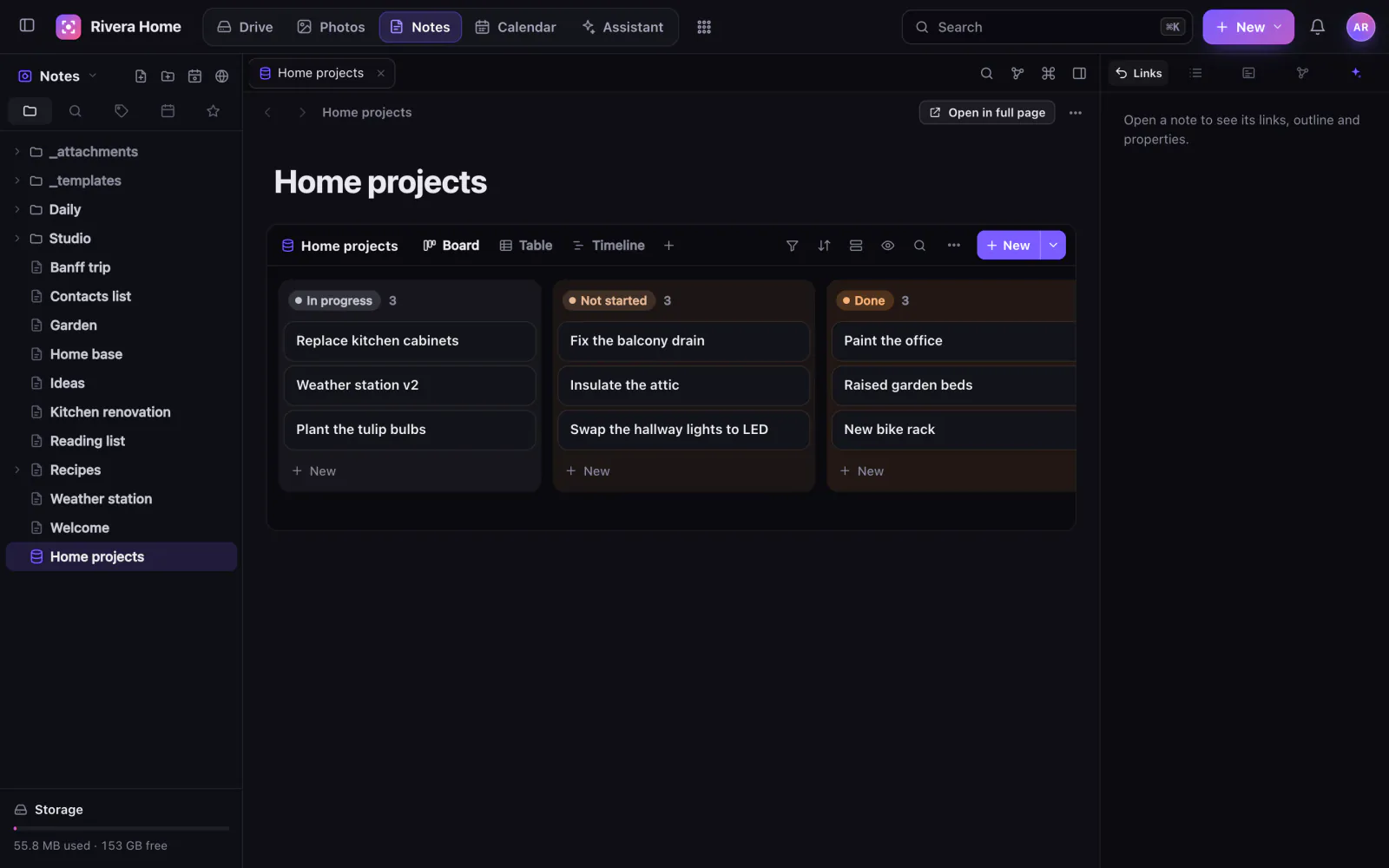Expand the _attachments folder
This screenshot has width=1389, height=868.
[16, 152]
